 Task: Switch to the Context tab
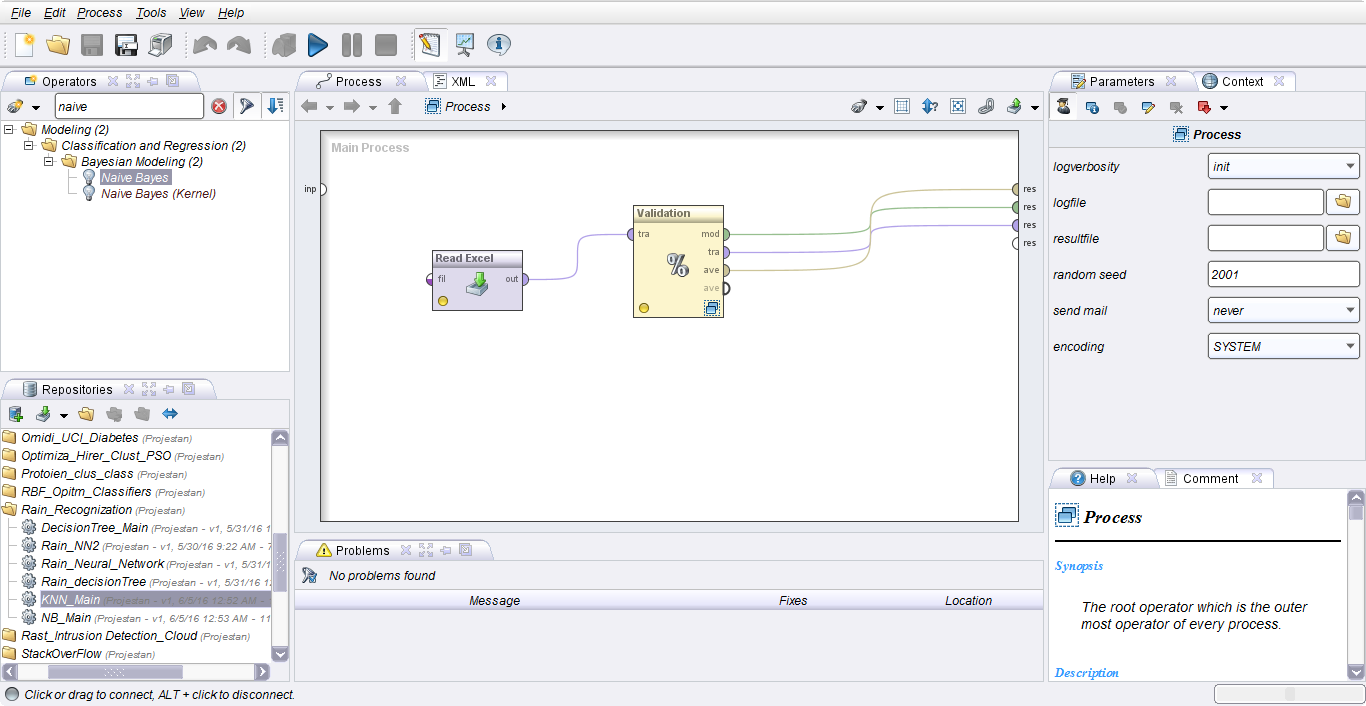click(x=1243, y=82)
